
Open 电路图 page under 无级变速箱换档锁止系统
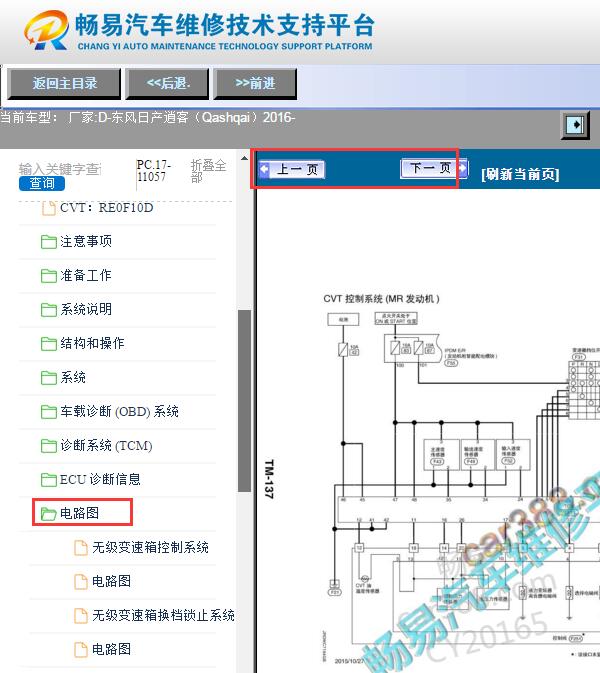(x=112, y=649)
